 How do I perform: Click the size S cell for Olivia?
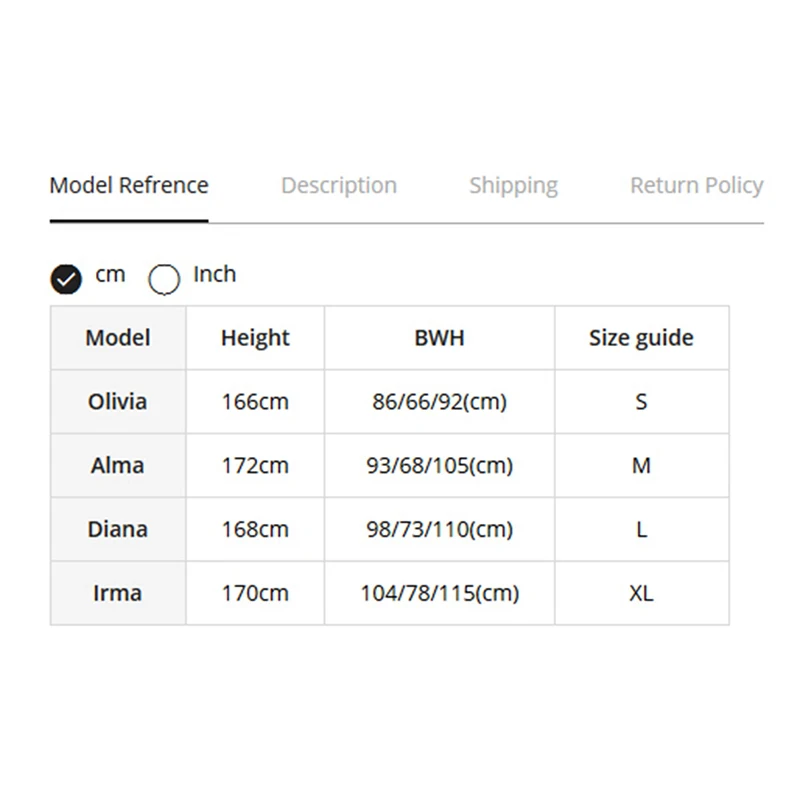point(641,402)
